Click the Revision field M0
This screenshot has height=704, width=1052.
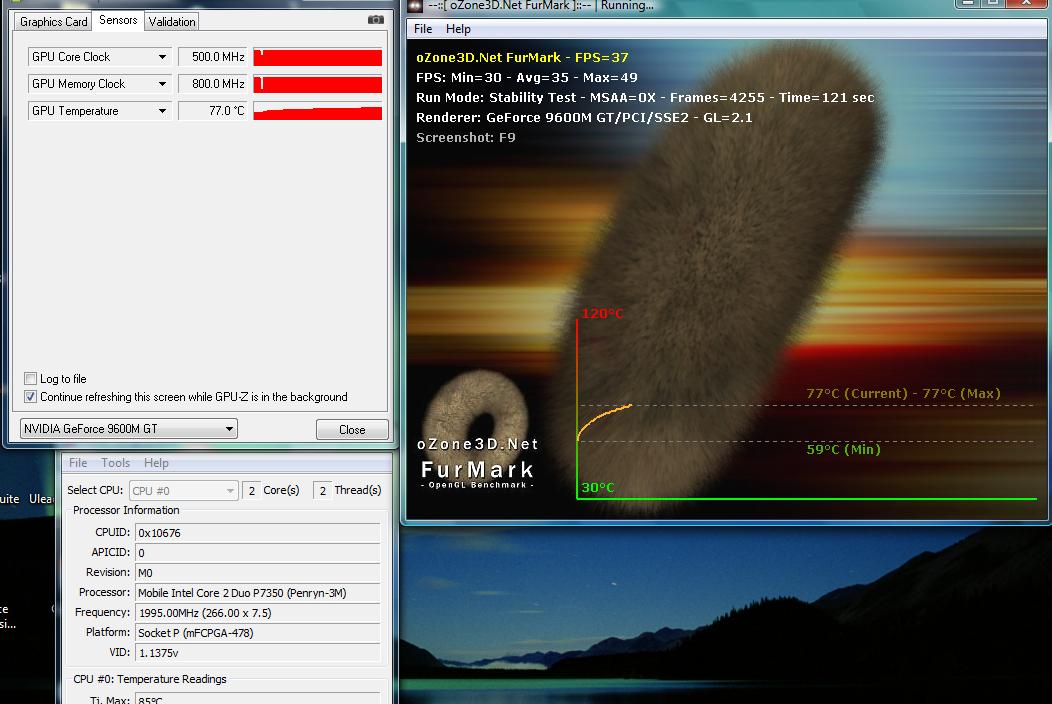pos(258,573)
